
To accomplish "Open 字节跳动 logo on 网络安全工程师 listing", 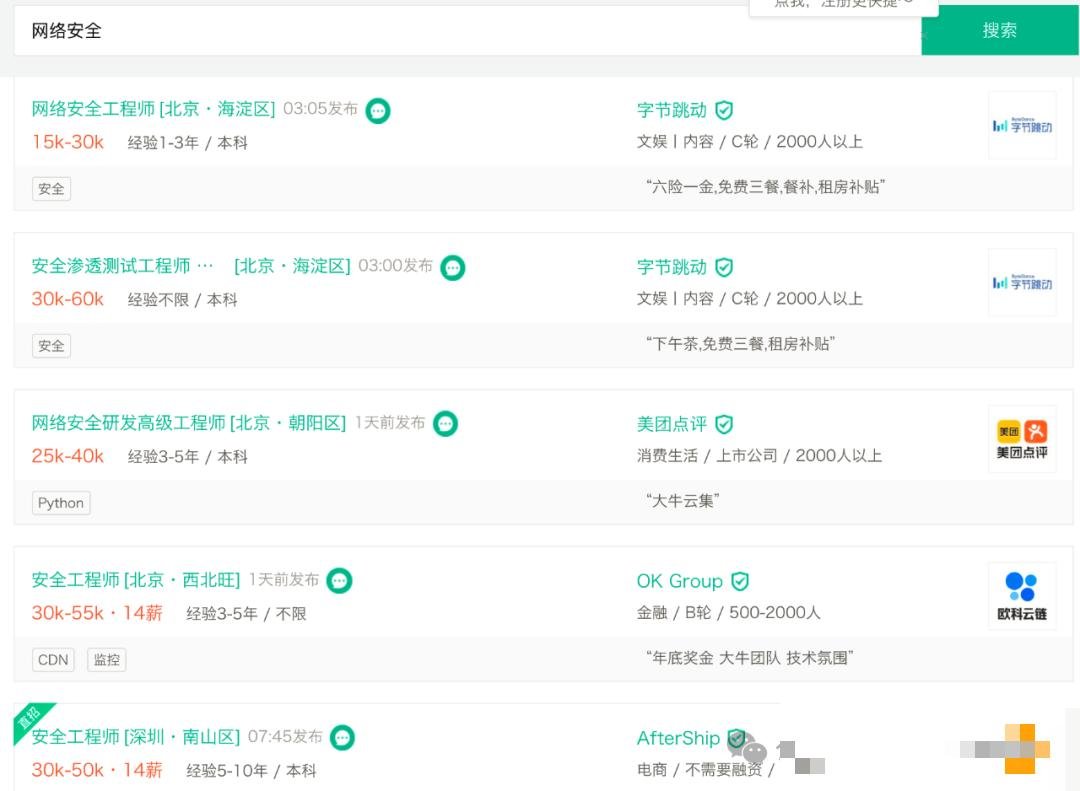I will (1022, 125).
